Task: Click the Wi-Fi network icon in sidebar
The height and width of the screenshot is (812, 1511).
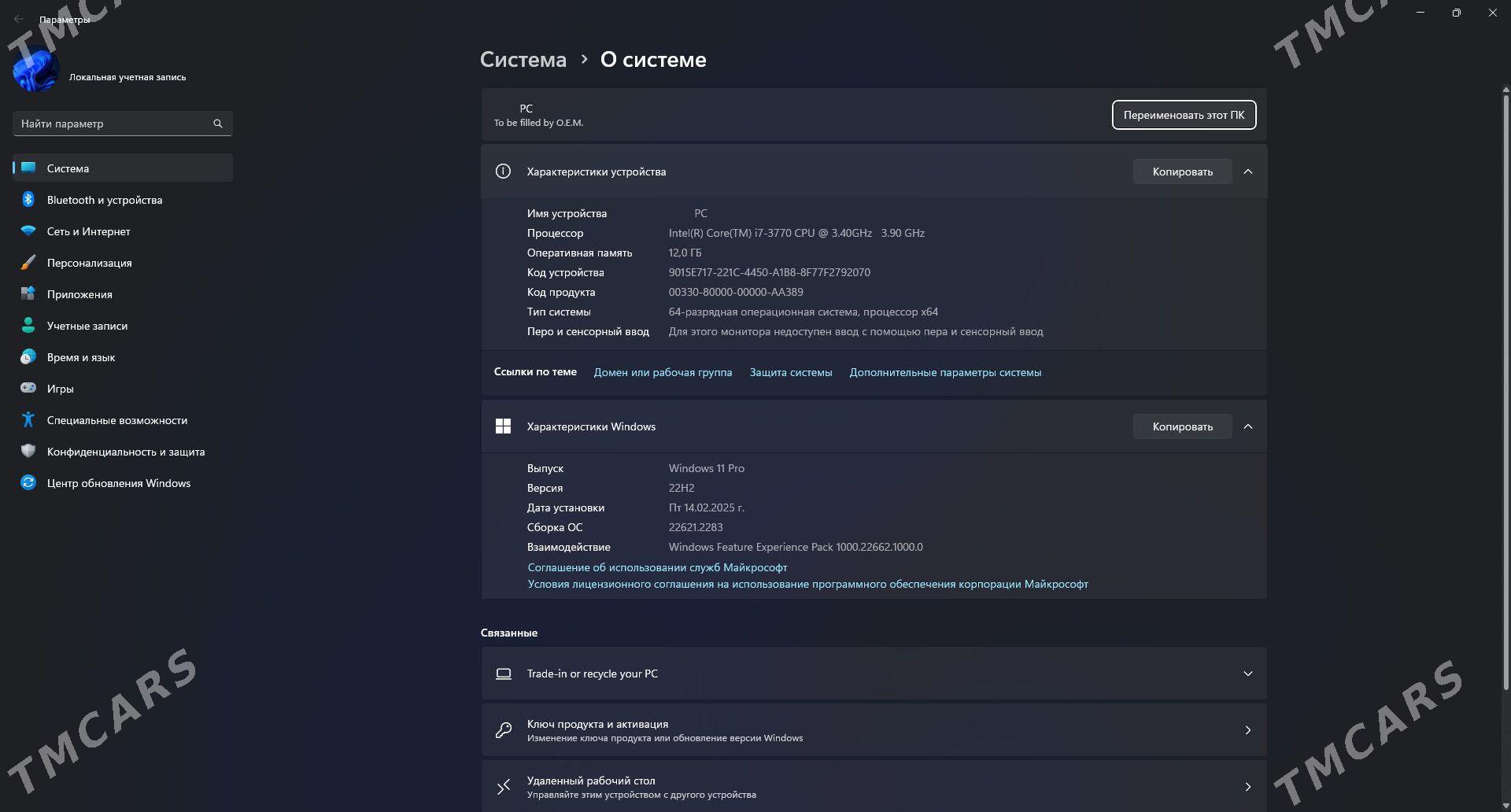Action: (28, 231)
